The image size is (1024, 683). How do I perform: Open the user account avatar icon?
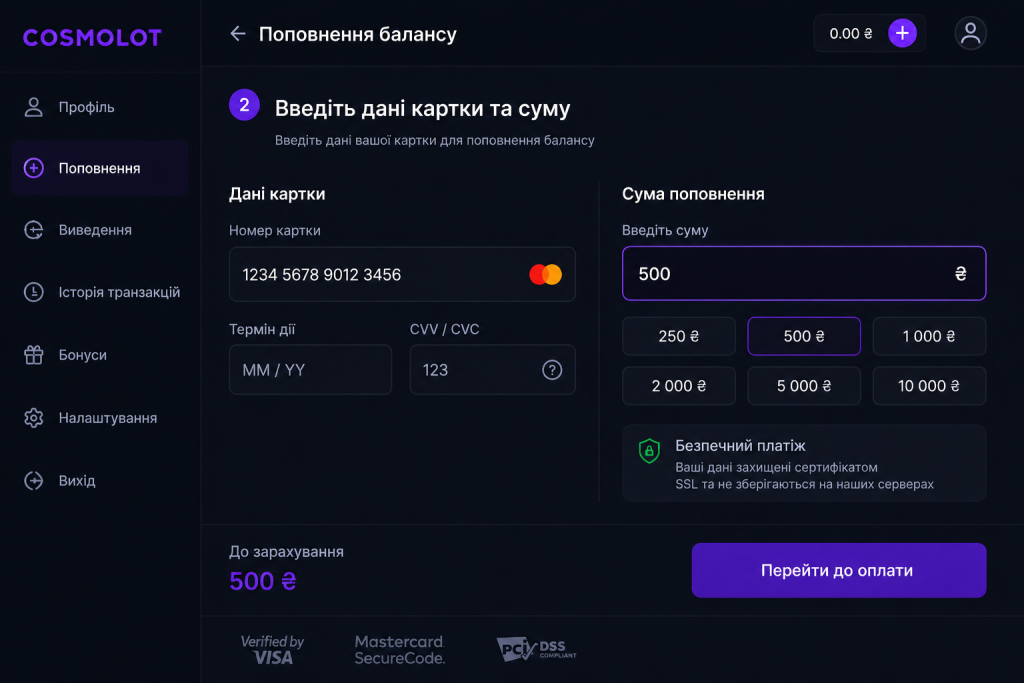970,33
